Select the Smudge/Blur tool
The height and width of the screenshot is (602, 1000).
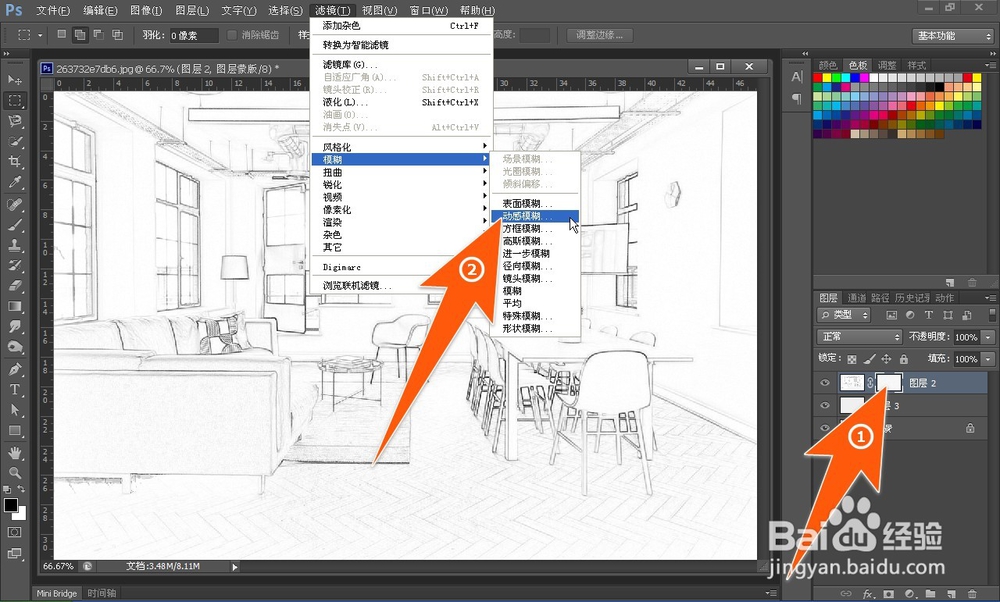(15, 327)
